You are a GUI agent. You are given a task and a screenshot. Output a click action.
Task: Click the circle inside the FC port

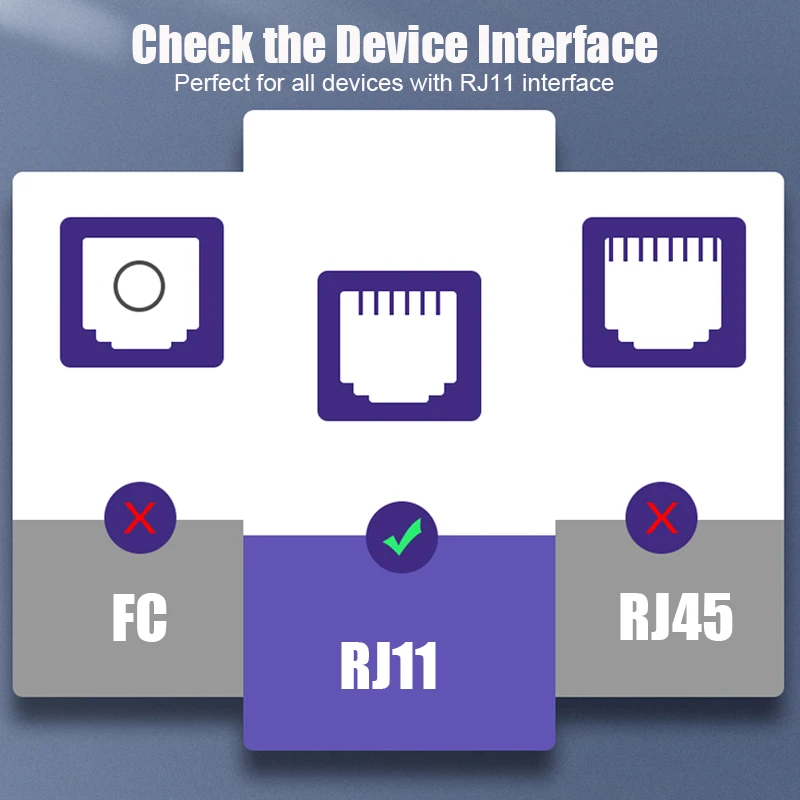[139, 286]
